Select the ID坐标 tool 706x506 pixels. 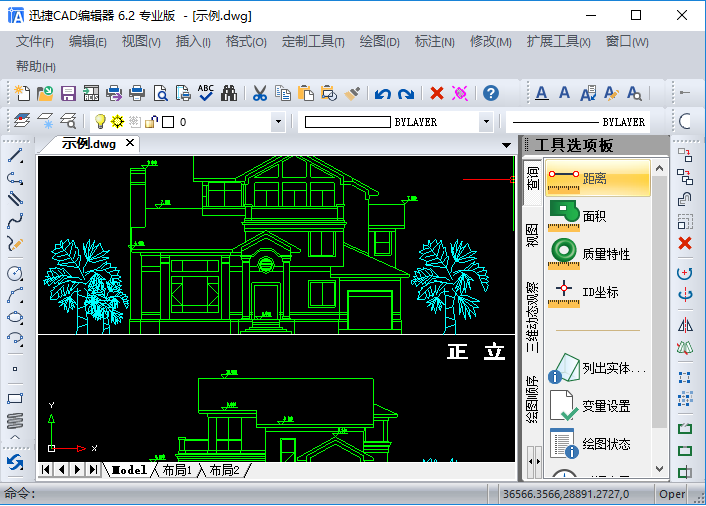coord(598,292)
